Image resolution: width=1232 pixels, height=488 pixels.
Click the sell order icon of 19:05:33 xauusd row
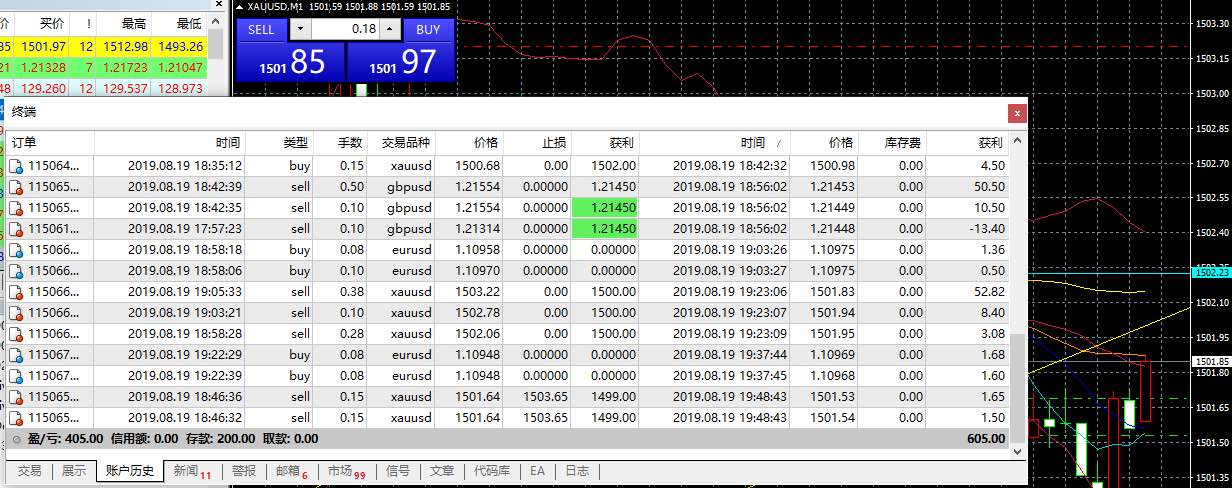(x=15, y=292)
